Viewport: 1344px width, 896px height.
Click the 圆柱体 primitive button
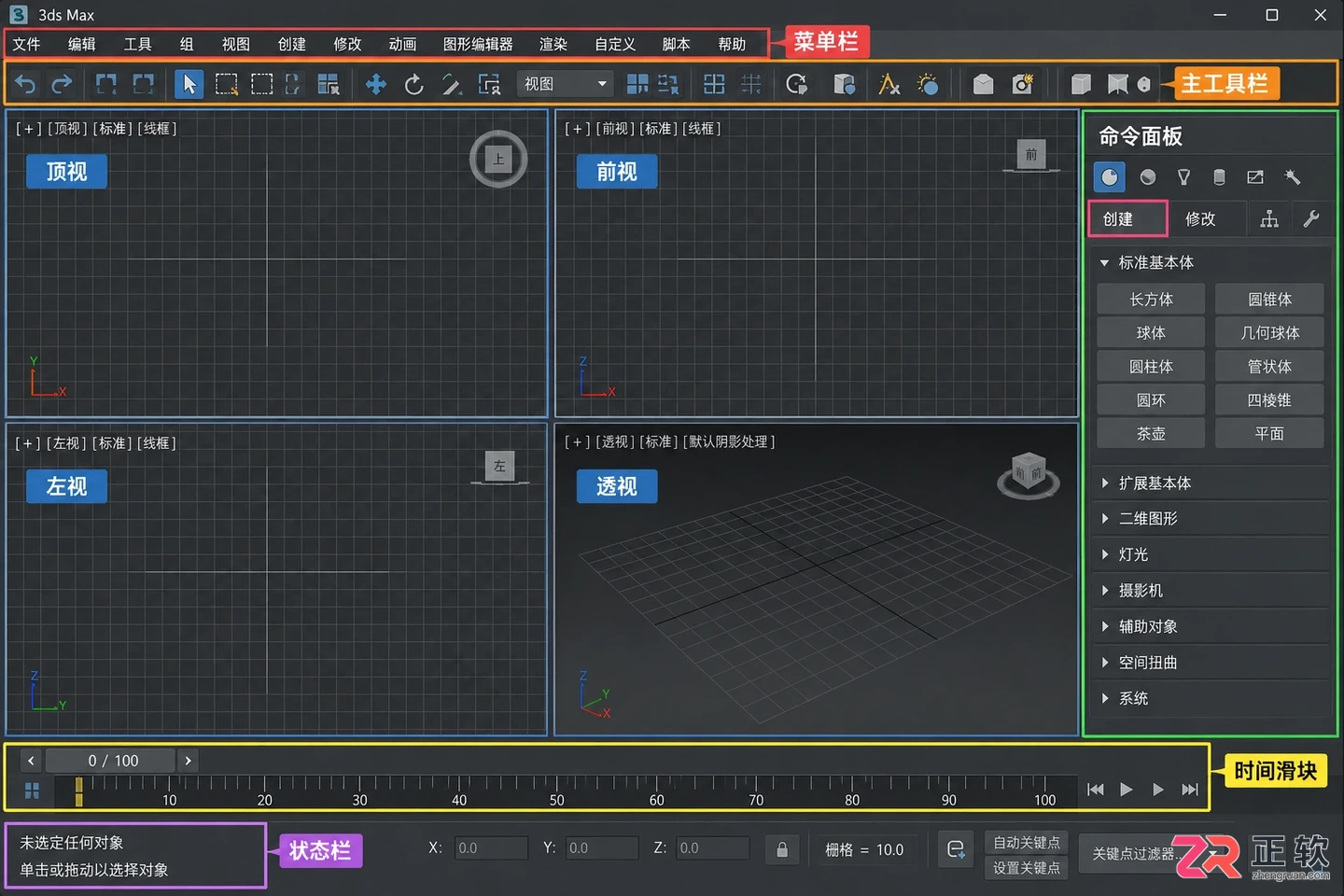click(x=1151, y=367)
